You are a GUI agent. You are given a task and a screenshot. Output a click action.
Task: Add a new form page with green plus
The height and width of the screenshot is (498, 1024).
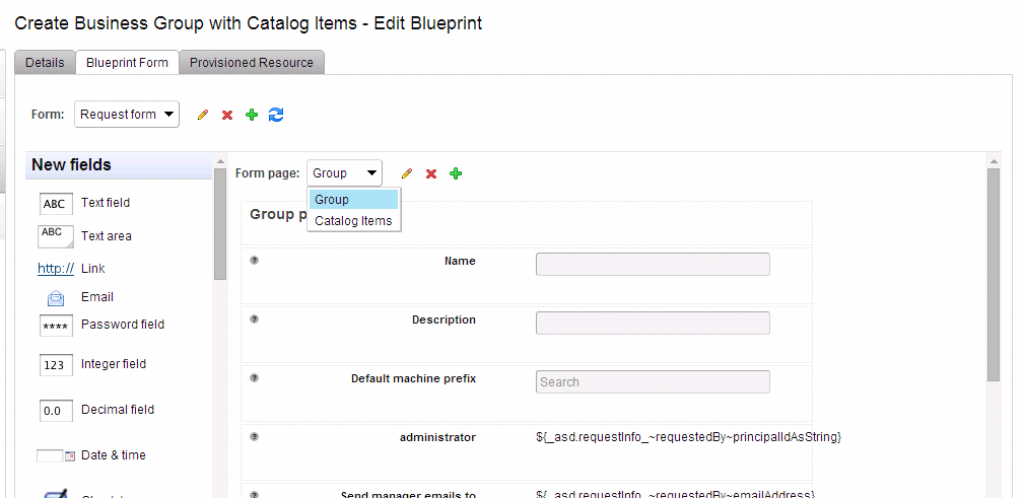point(456,174)
